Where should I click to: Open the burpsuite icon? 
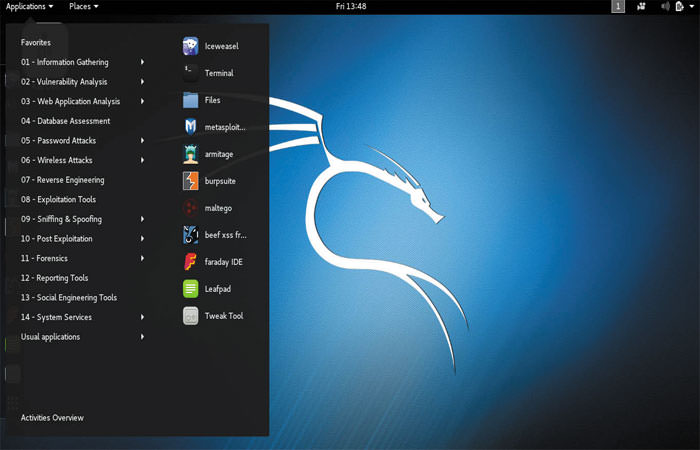[191, 181]
